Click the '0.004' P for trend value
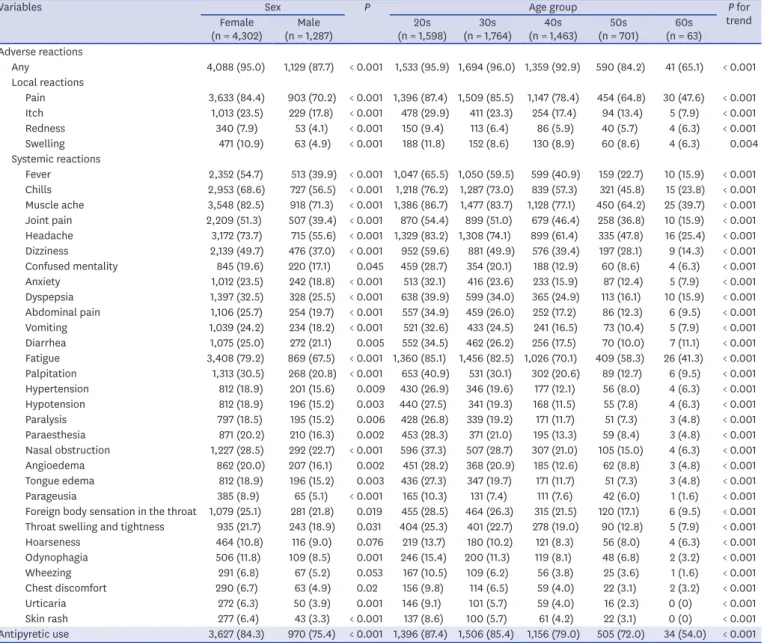The image size is (770, 643). pyautogui.click(x=743, y=143)
